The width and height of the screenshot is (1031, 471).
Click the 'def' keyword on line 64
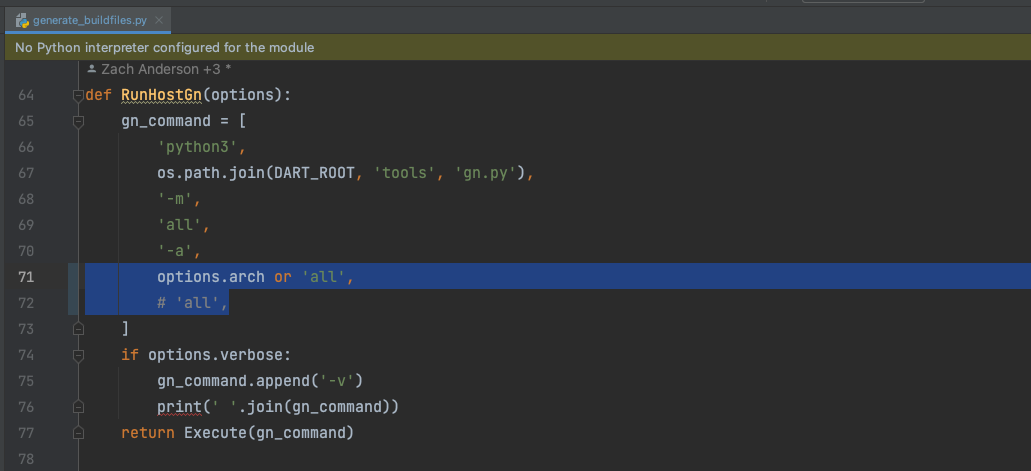[x=99, y=95]
